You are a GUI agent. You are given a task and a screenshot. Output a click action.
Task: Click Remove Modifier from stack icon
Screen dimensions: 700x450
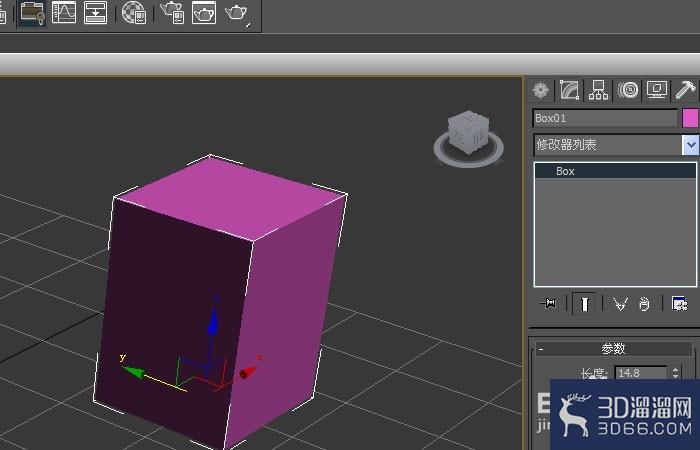point(644,304)
